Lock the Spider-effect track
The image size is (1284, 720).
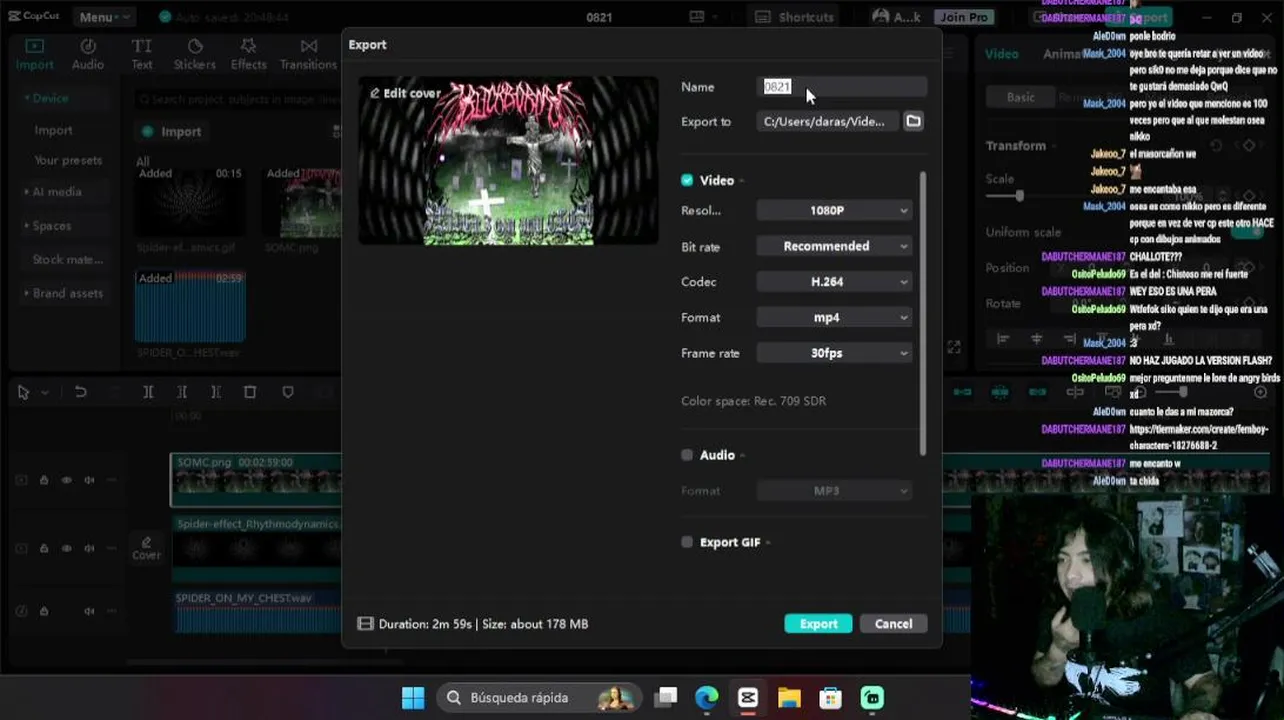(44, 548)
